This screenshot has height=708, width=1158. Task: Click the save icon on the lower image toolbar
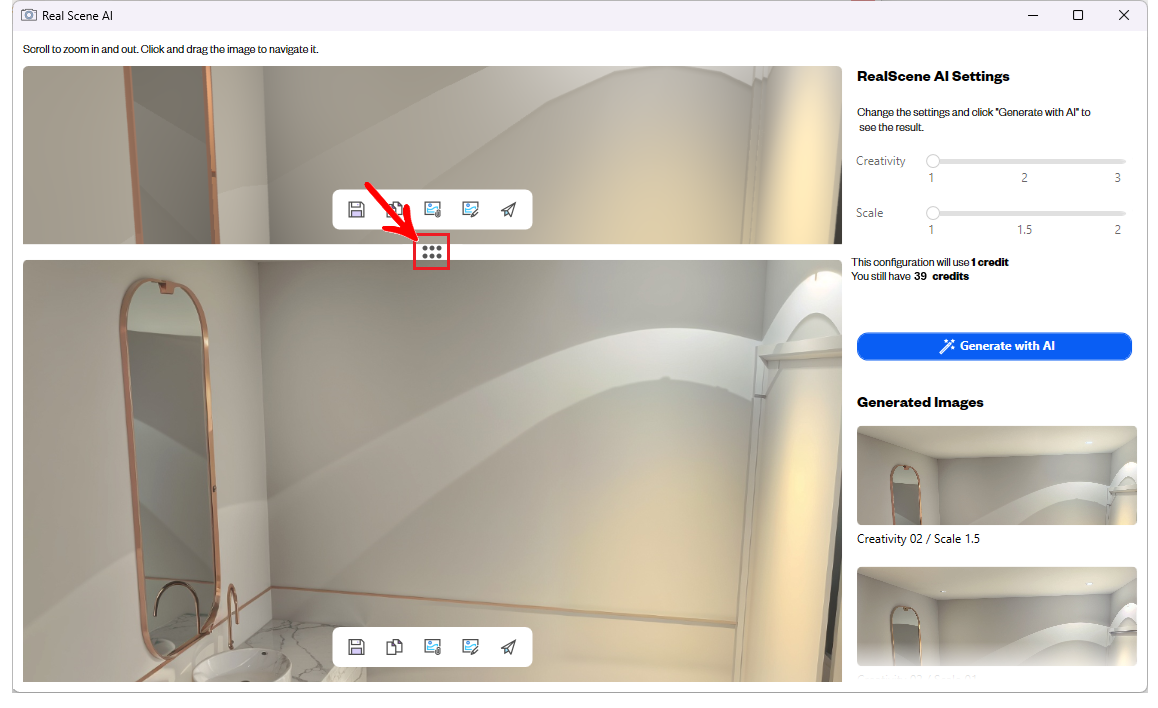356,647
